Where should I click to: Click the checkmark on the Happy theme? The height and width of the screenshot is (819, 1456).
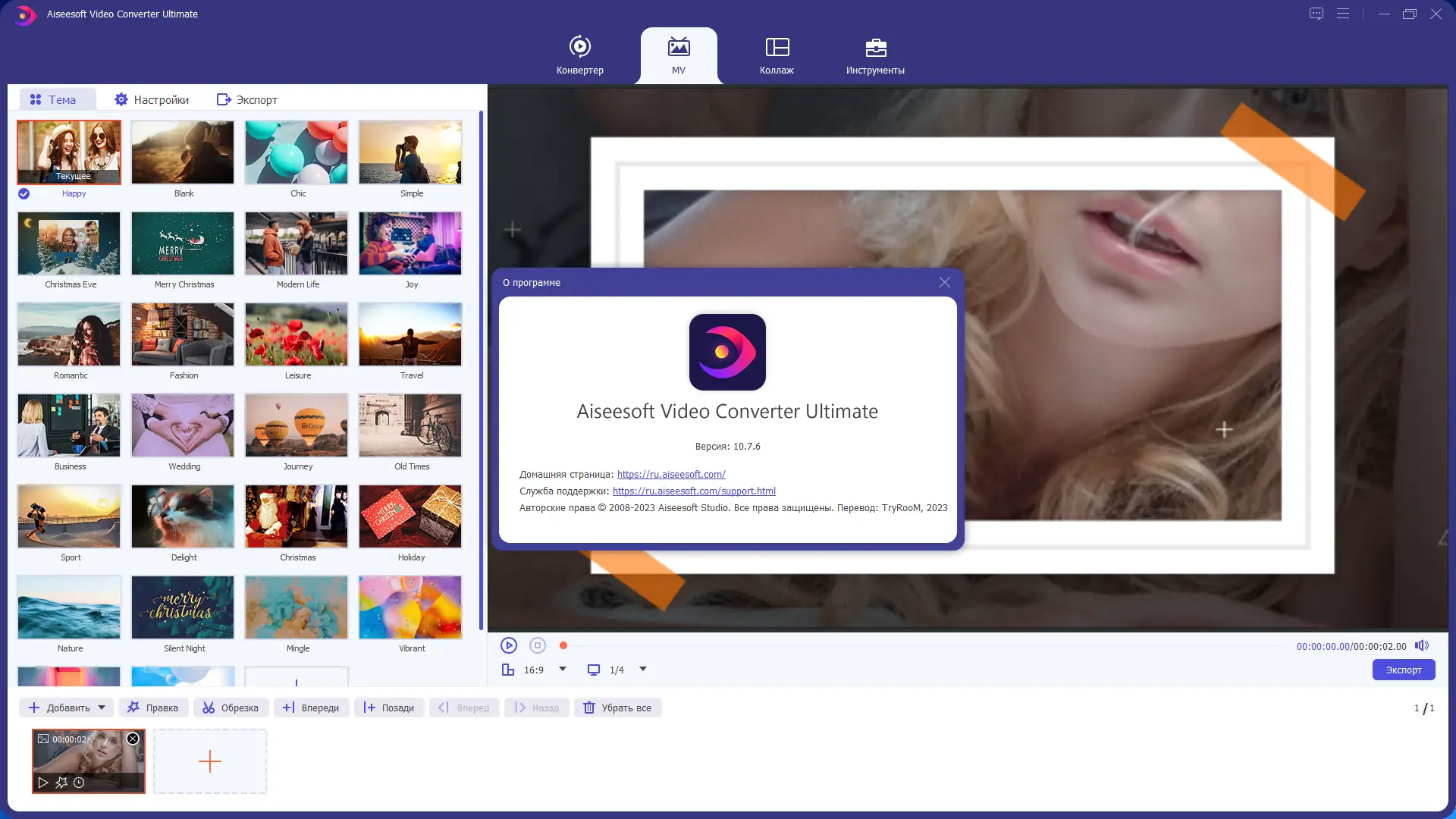click(24, 194)
